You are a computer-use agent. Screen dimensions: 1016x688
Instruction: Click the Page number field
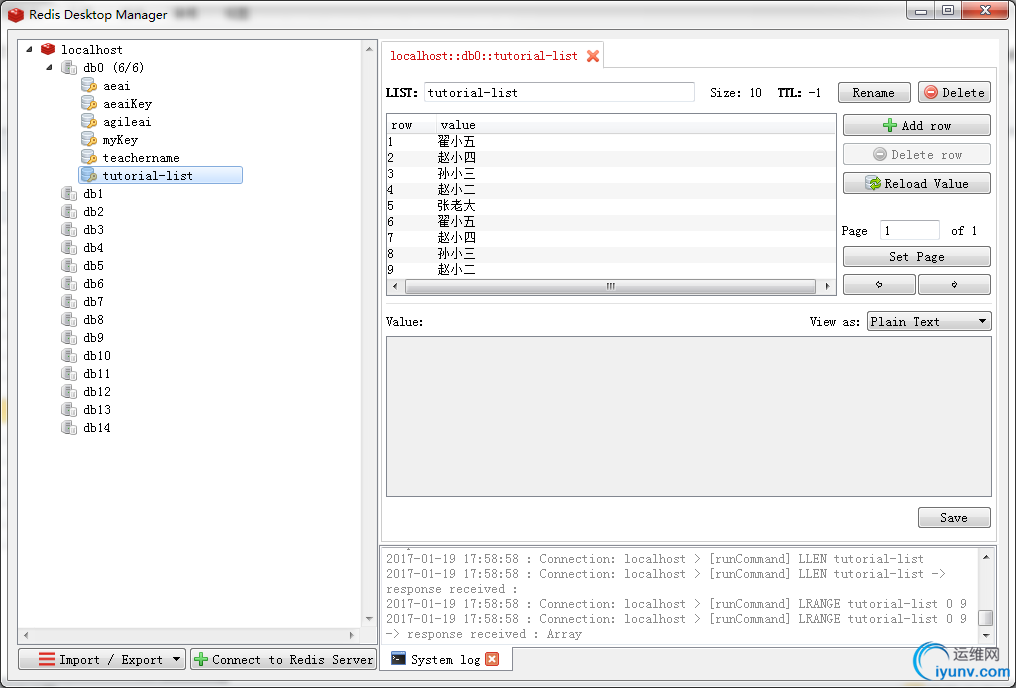[x=910, y=231]
